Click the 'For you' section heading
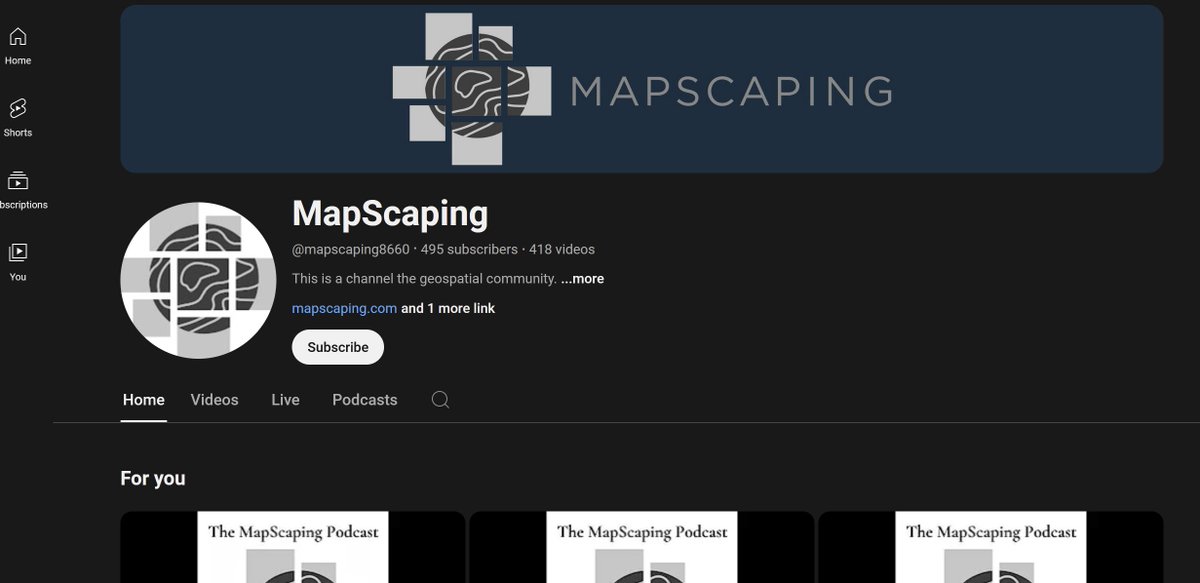Screen dimensions: 1200x583 tap(153, 479)
